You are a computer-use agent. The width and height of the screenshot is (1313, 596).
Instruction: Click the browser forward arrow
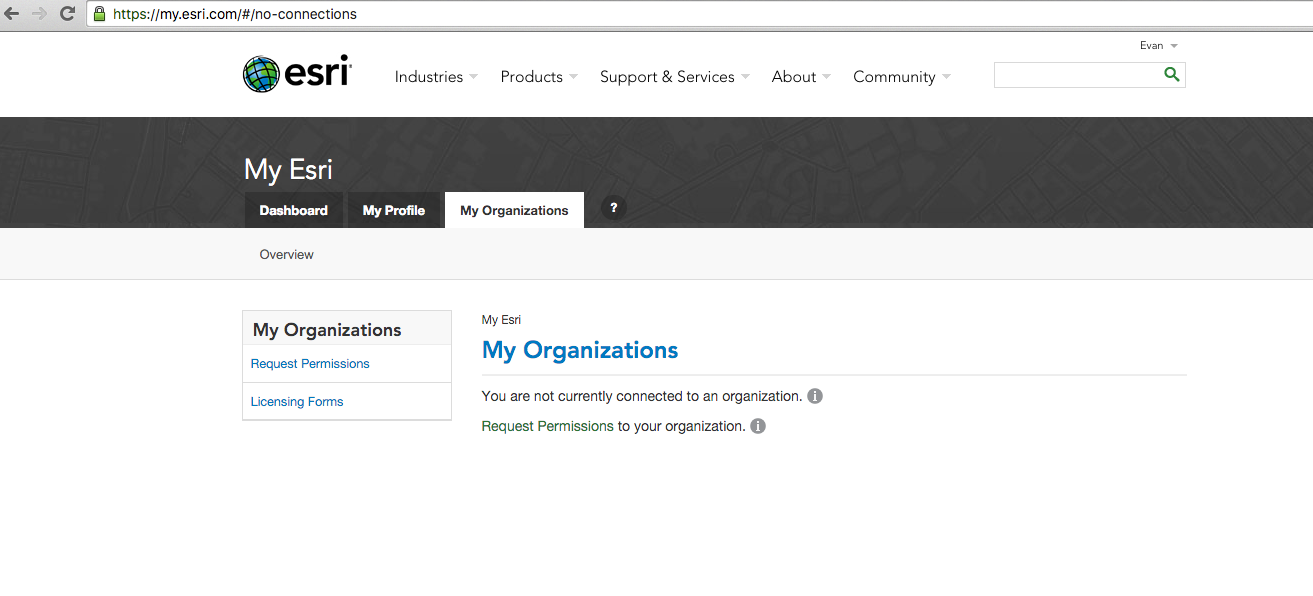pos(39,14)
